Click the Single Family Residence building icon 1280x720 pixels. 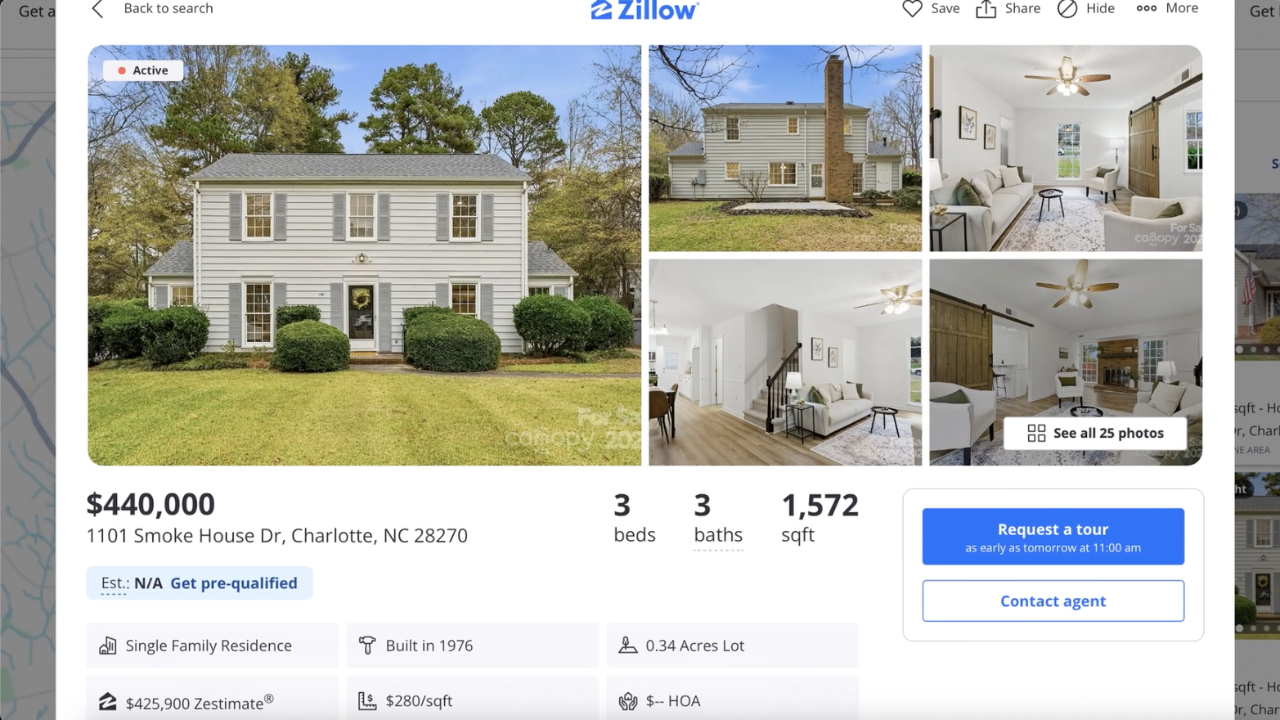[x=108, y=646]
